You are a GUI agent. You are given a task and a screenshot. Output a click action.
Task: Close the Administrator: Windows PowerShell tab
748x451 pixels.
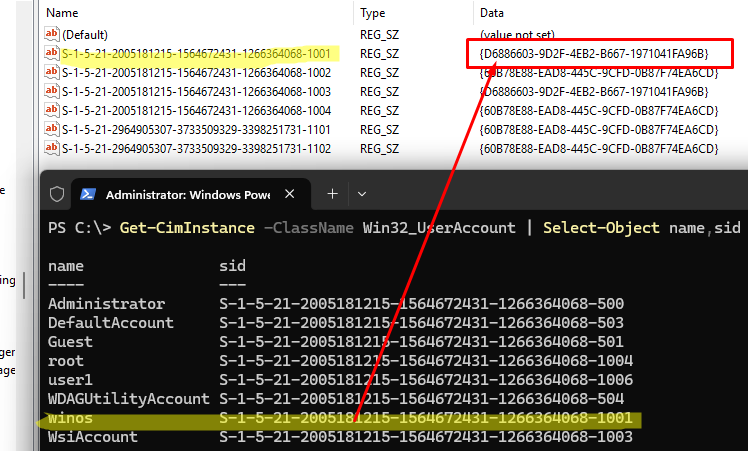pos(290,194)
